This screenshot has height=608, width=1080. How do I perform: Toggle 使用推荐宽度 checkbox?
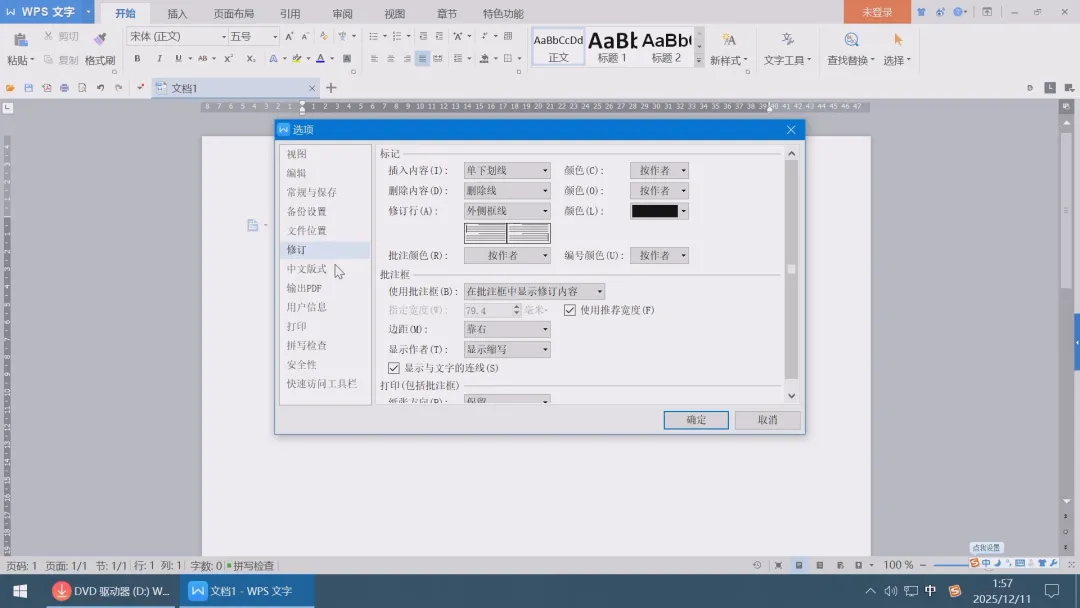coord(570,310)
